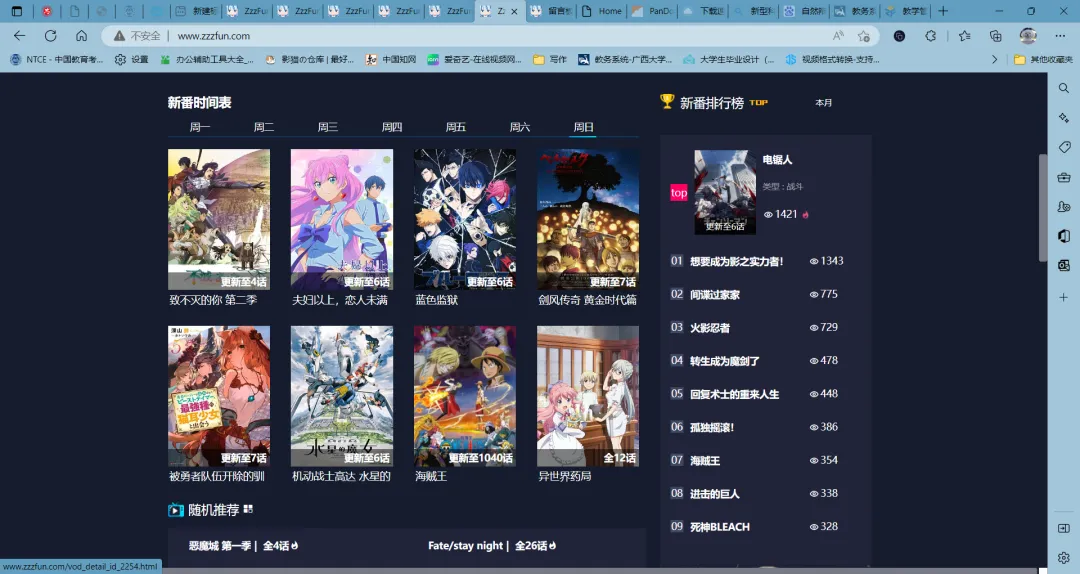Screen dimensions: 1080x574
Task: Show more bookmarks bar items chevron
Action: tap(994, 60)
